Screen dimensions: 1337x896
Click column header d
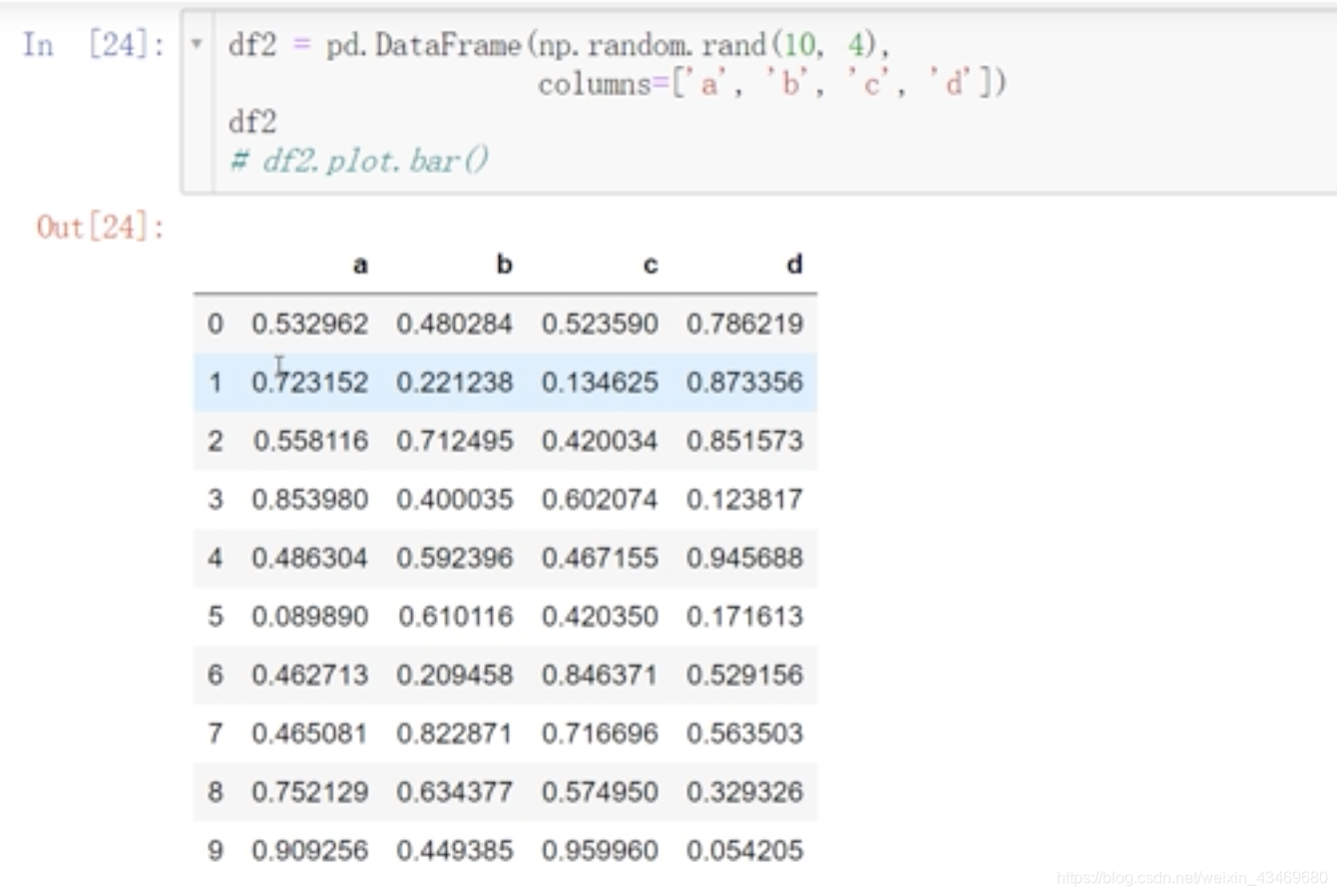click(794, 264)
